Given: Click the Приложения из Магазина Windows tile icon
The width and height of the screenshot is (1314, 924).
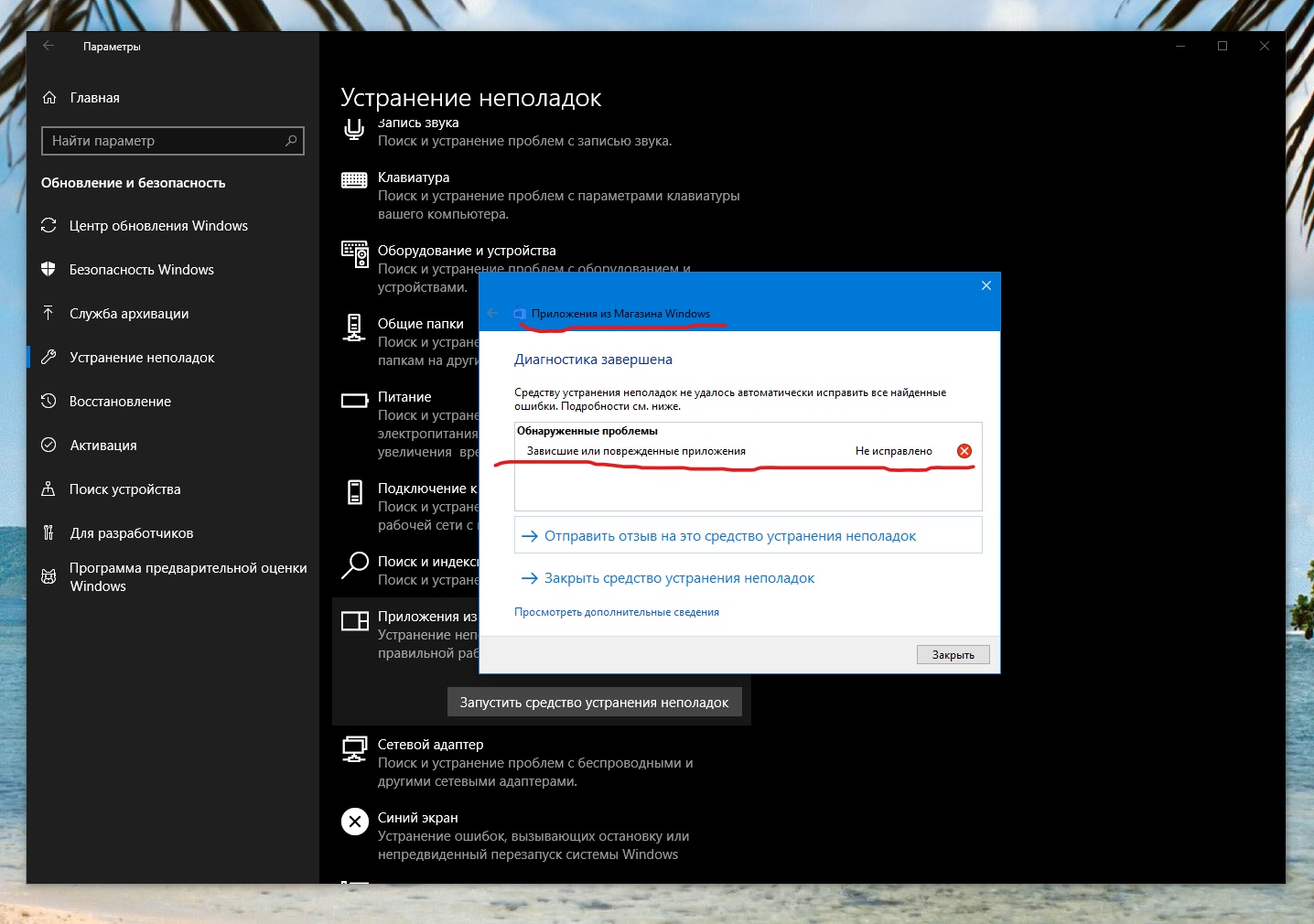Looking at the screenshot, I should (354, 621).
